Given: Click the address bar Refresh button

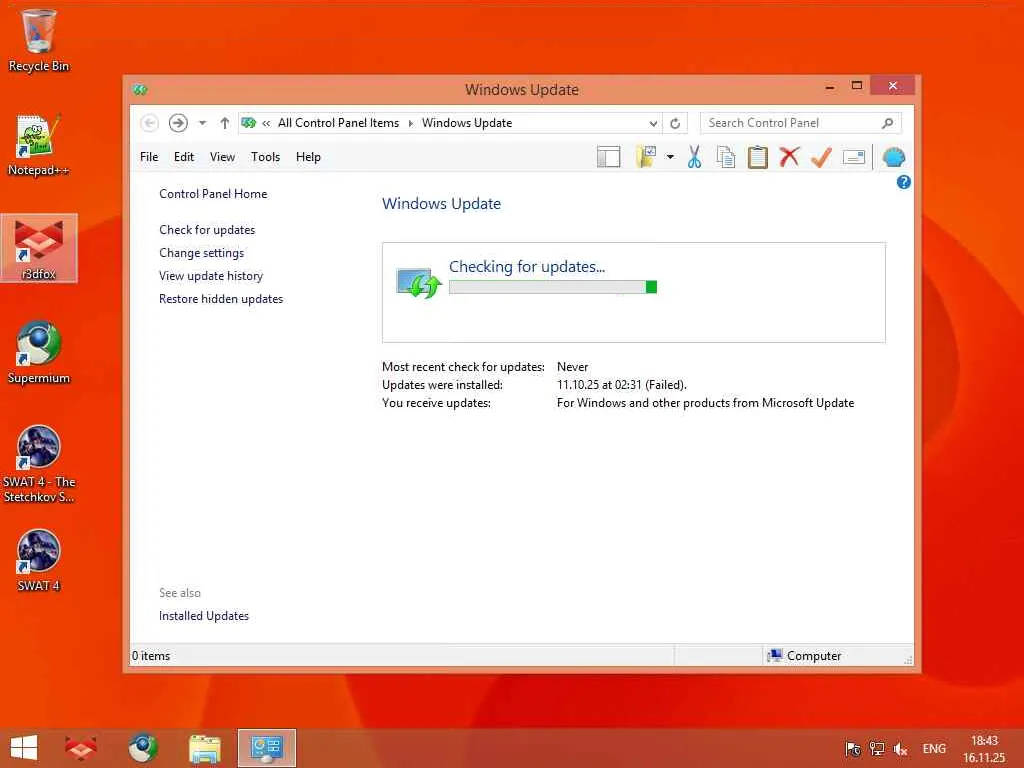Looking at the screenshot, I should point(675,123).
